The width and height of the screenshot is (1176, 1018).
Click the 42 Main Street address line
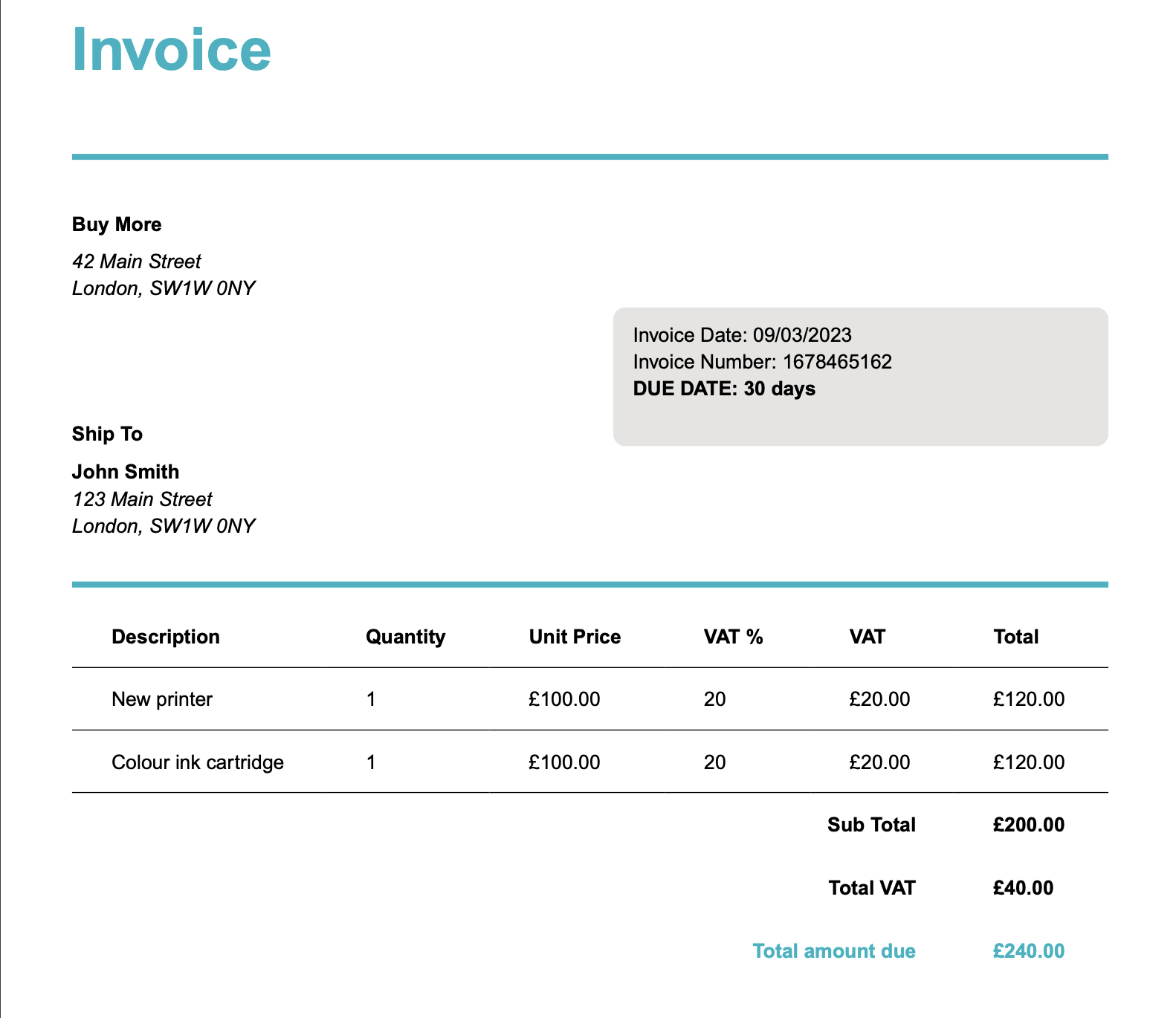(137, 262)
